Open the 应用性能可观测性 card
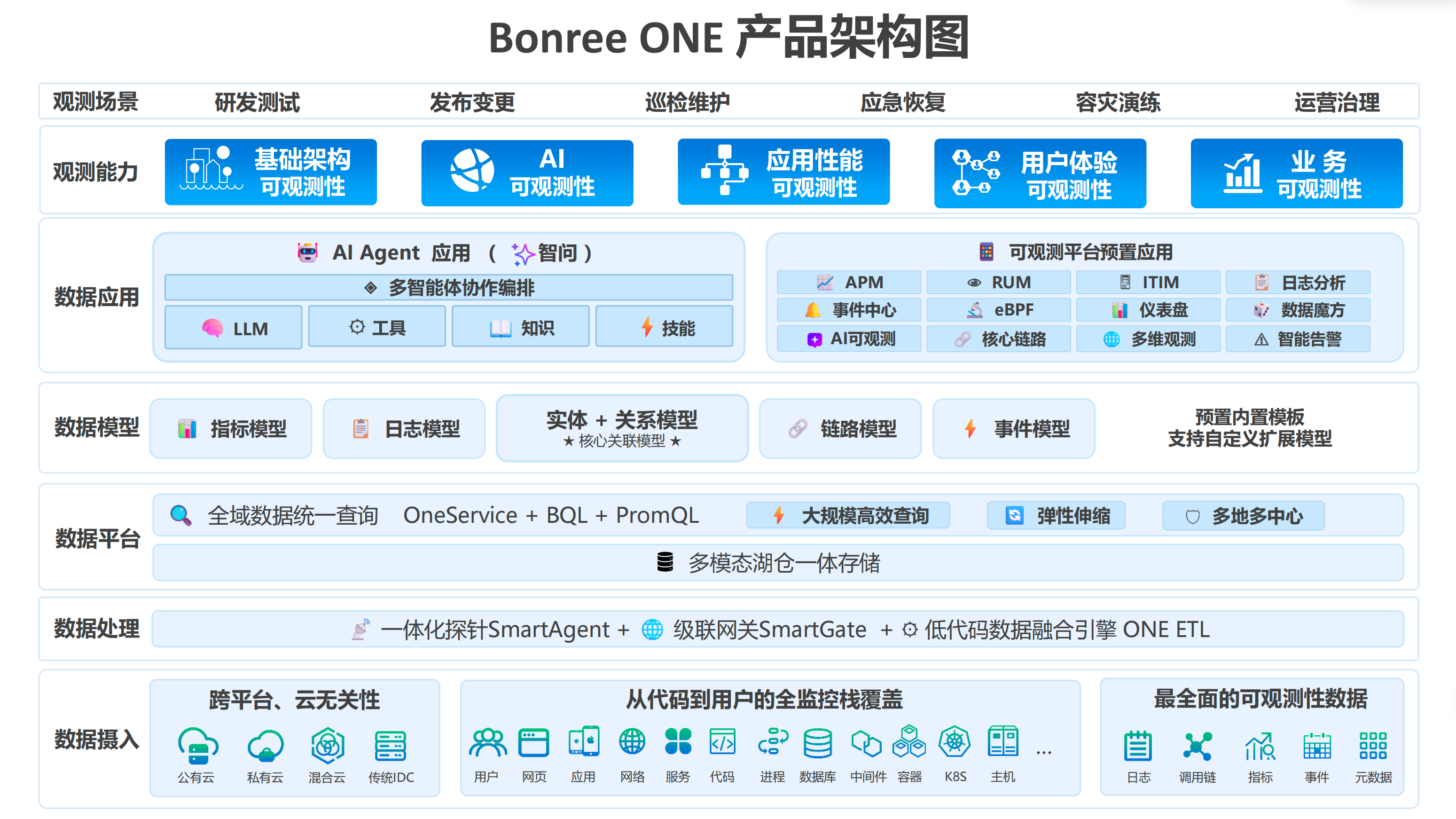 784,172
